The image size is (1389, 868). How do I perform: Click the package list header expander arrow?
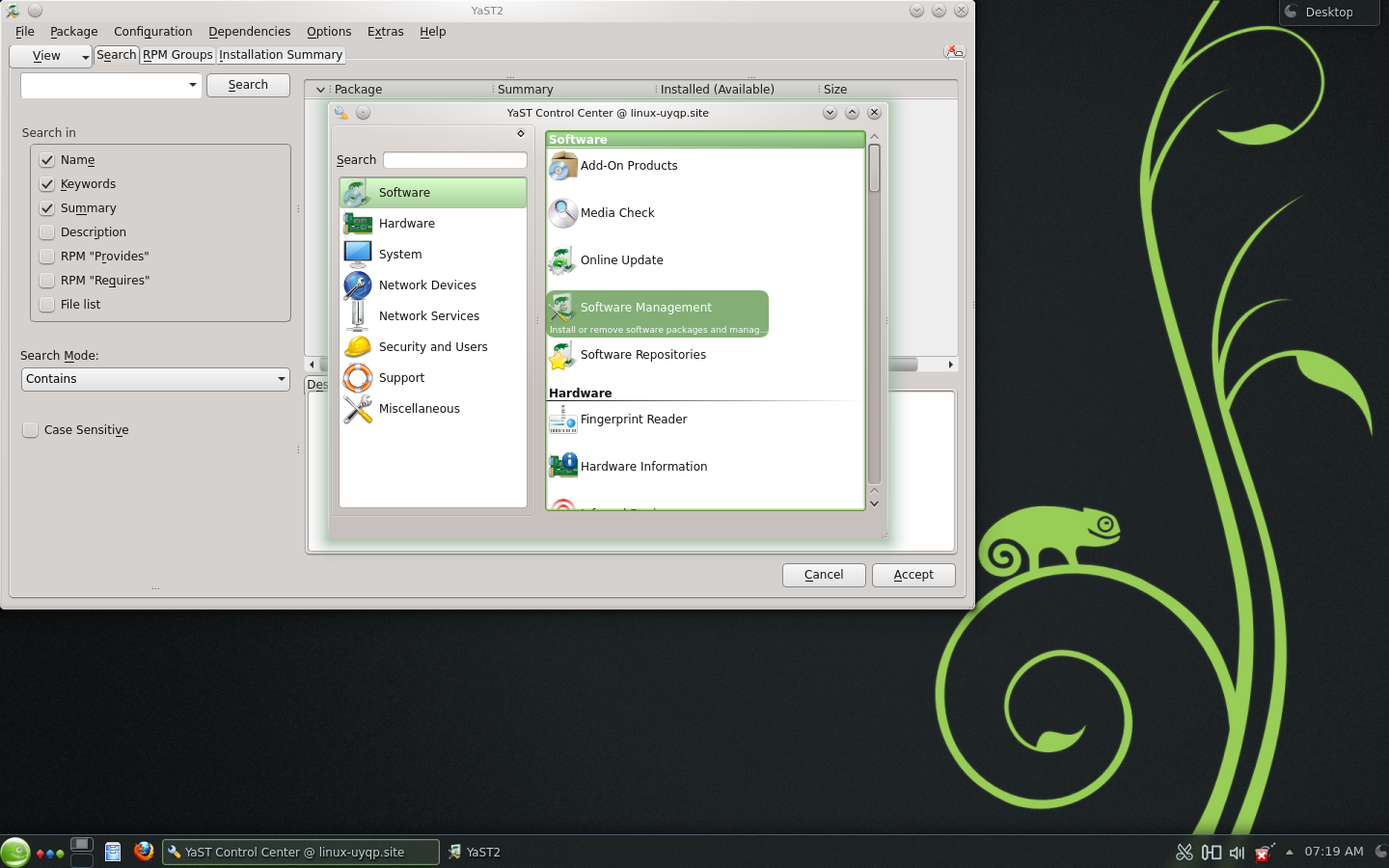coord(320,90)
